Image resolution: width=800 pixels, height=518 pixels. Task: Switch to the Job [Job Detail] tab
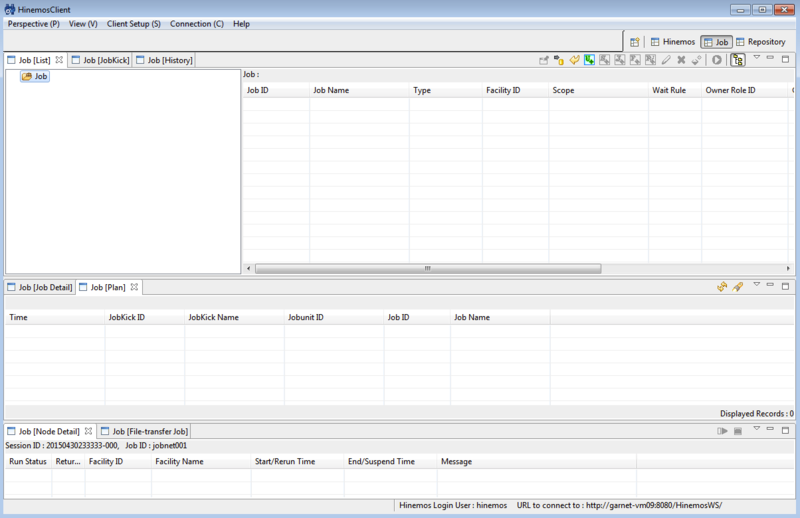40,287
